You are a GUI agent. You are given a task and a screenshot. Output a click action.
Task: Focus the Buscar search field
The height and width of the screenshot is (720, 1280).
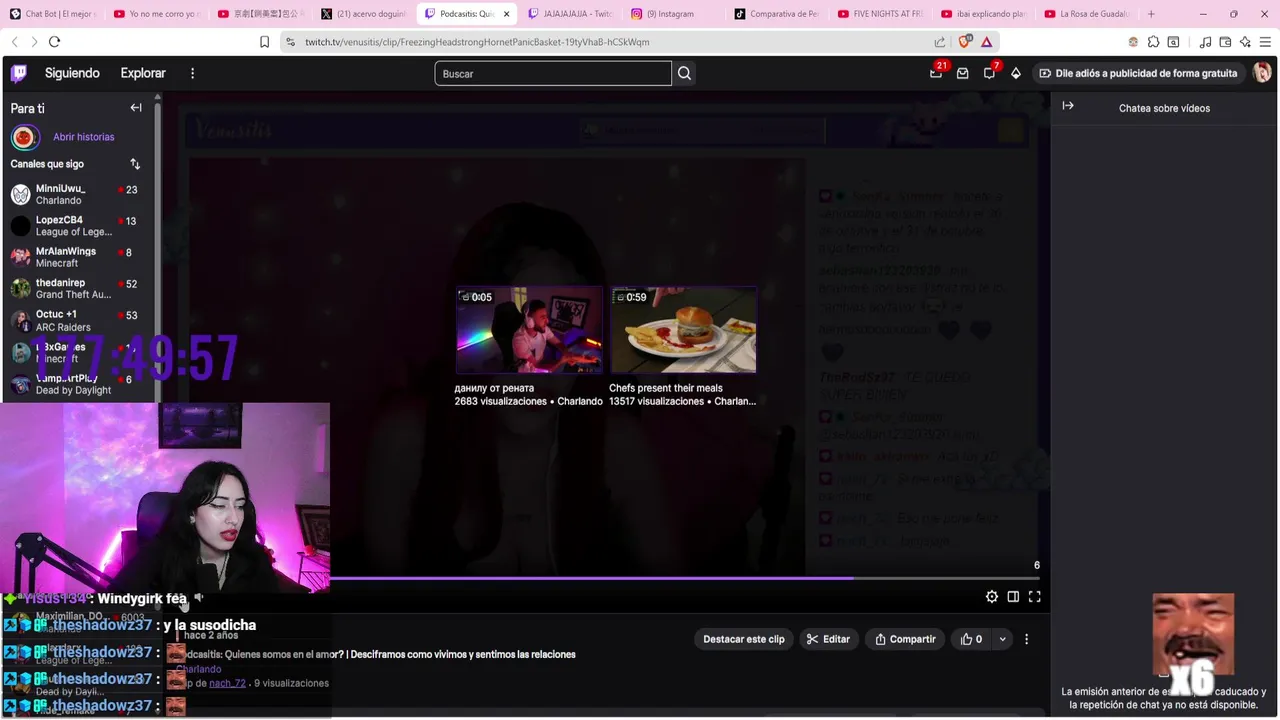553,73
